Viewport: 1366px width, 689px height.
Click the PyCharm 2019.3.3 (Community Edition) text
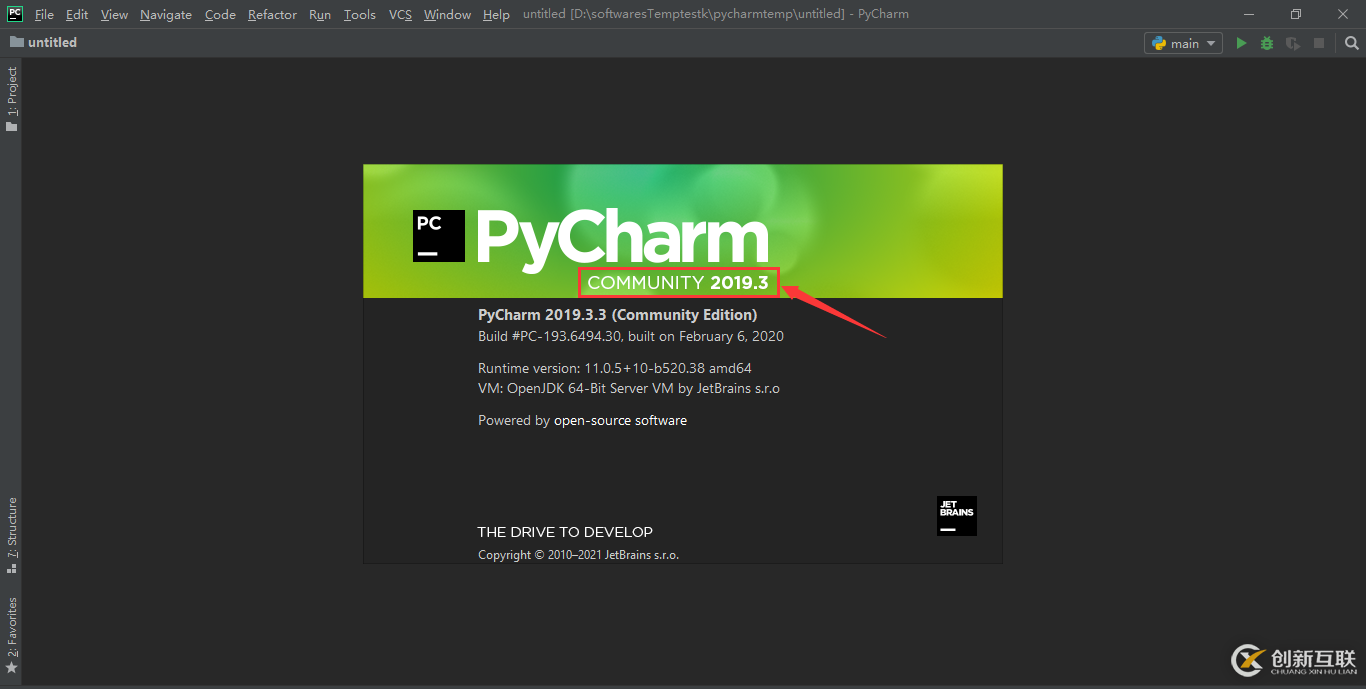point(618,315)
